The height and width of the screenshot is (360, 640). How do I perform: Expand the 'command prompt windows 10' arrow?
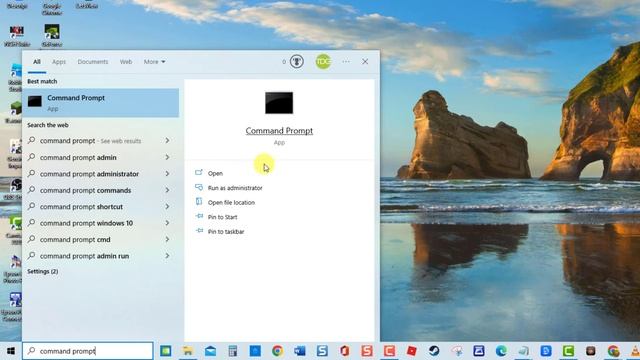[167, 223]
